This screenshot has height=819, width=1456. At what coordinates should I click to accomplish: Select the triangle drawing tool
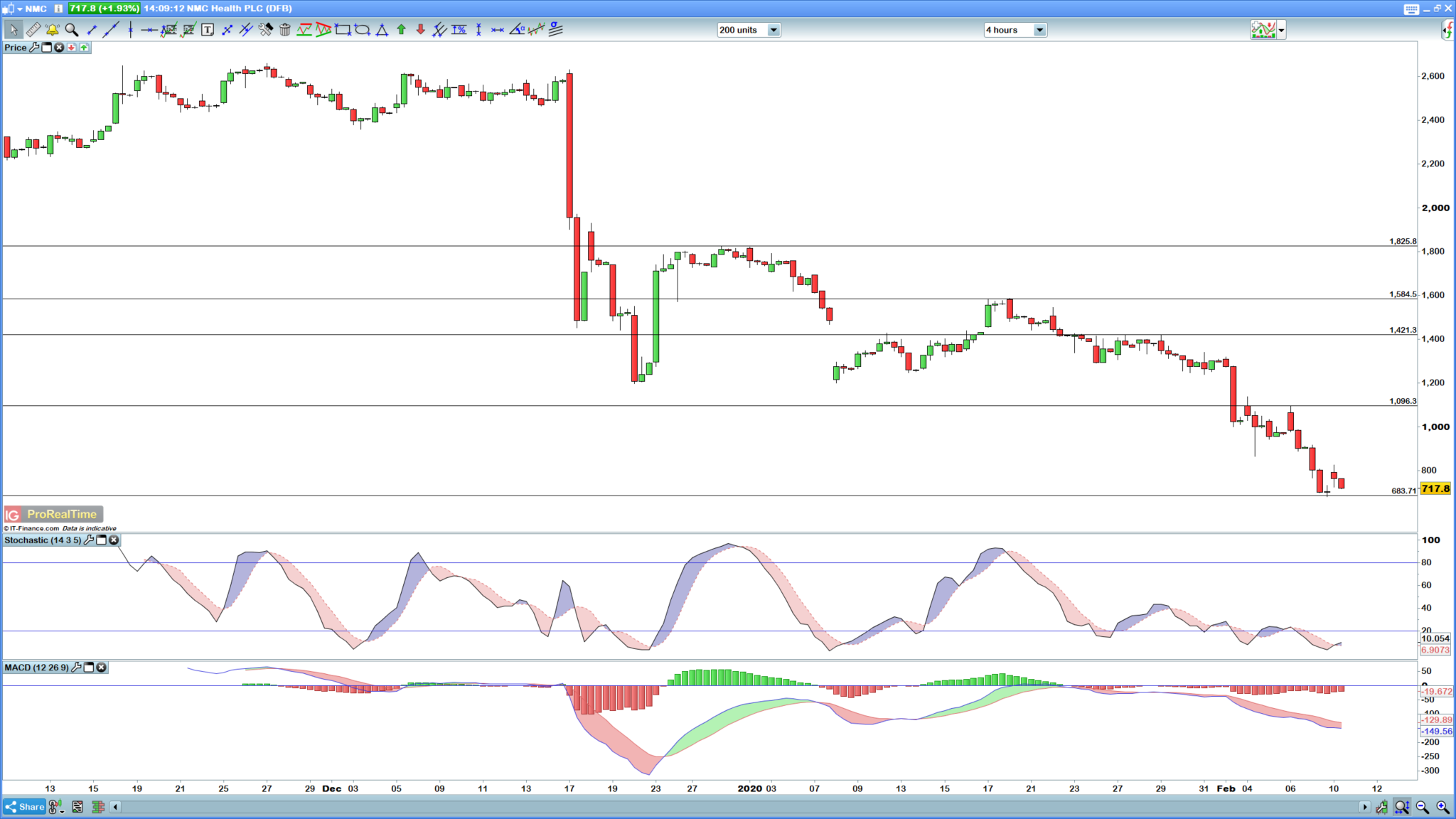click(x=382, y=30)
